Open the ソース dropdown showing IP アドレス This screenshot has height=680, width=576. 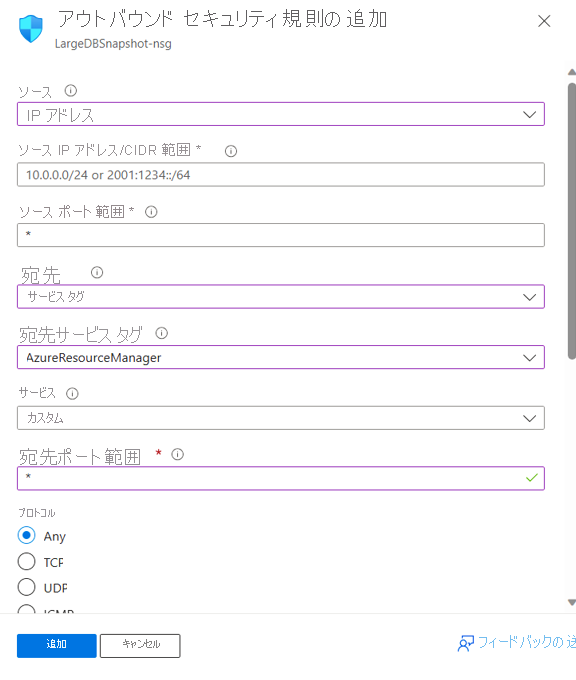click(281, 114)
